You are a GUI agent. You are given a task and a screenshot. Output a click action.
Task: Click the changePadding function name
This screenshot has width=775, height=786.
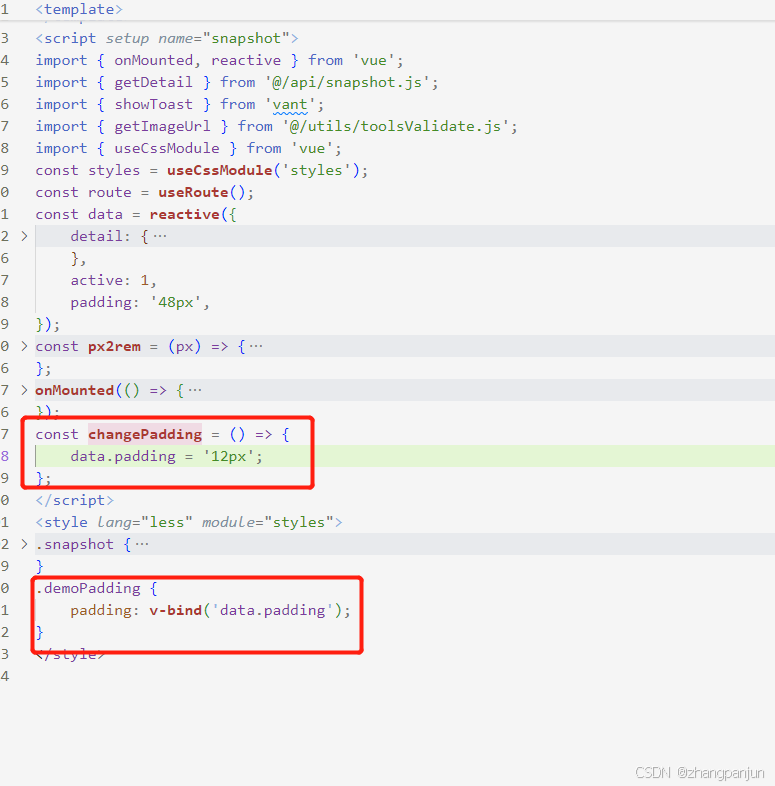coord(145,435)
